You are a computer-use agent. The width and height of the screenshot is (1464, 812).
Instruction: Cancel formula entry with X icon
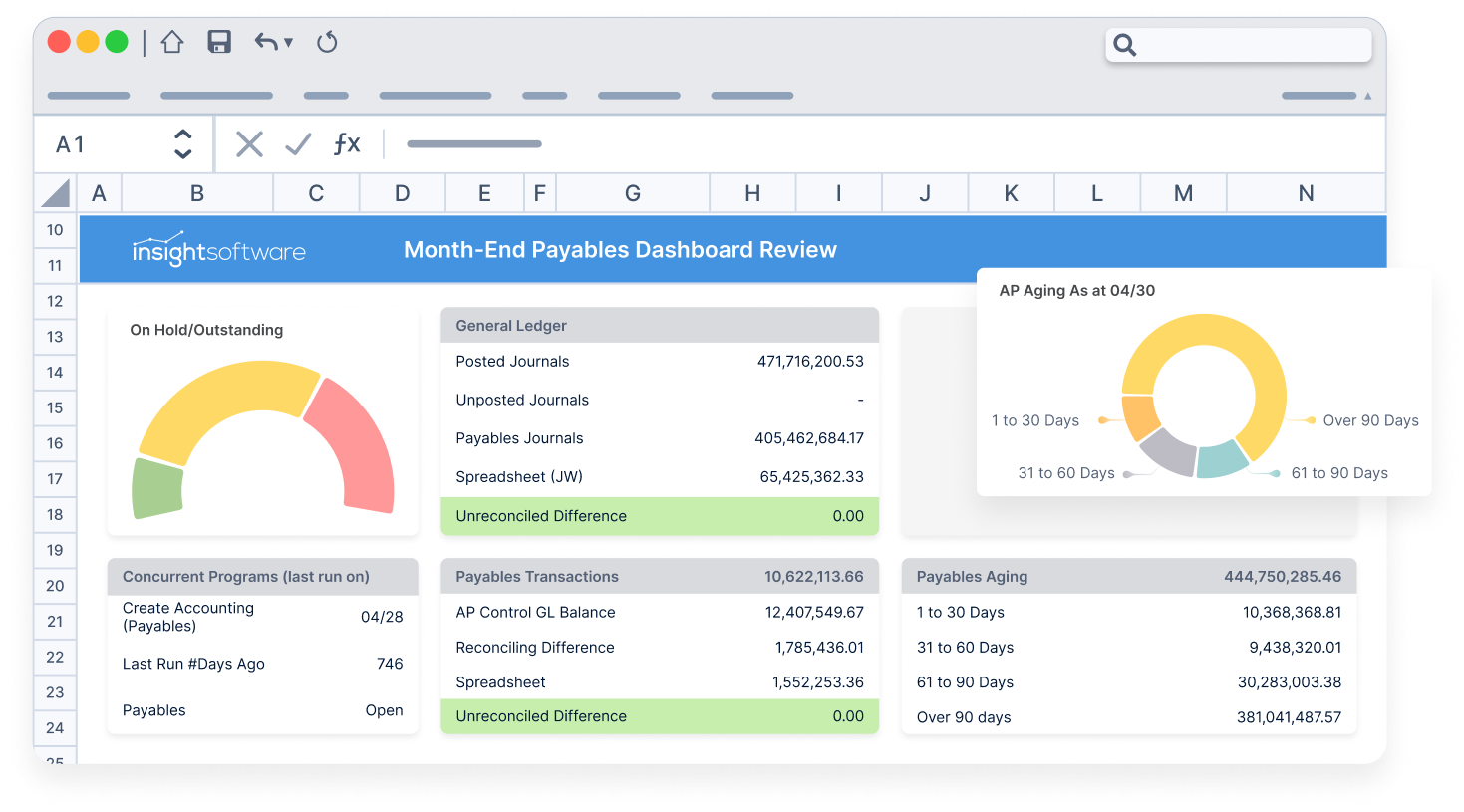point(249,144)
